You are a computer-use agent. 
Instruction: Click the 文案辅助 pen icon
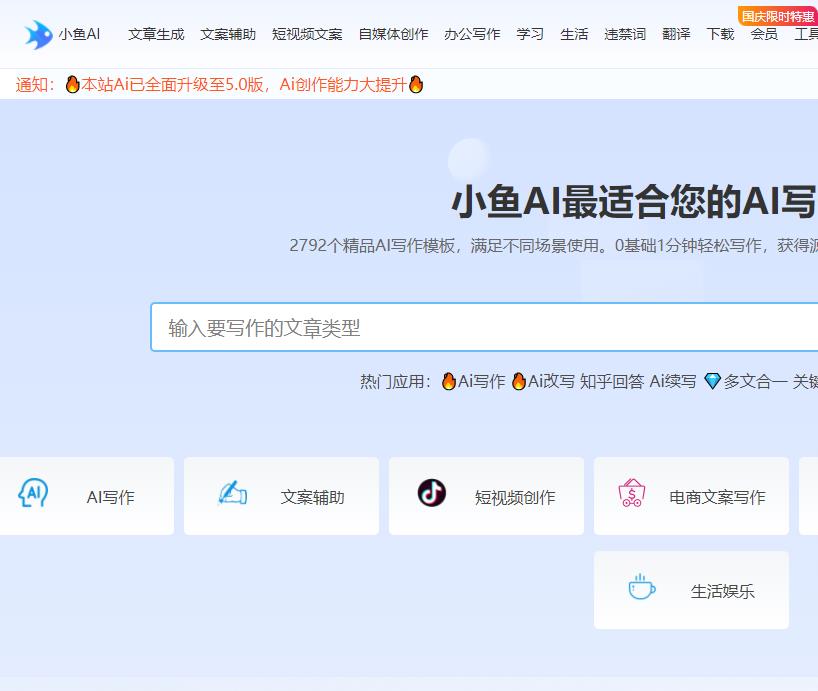coord(233,493)
